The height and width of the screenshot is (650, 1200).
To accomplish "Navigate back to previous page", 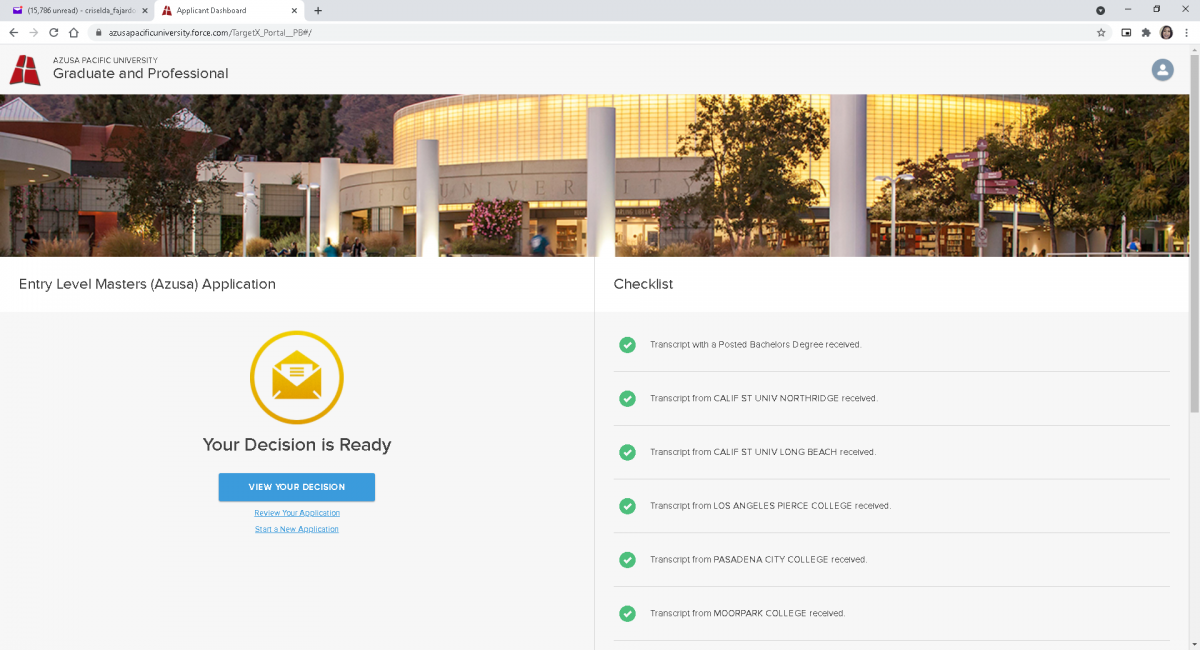I will (x=14, y=32).
